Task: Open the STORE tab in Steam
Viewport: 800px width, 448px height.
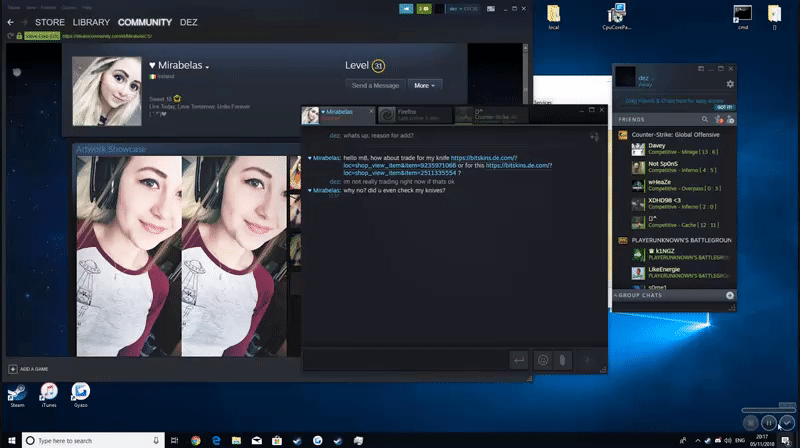Action: 49,22
